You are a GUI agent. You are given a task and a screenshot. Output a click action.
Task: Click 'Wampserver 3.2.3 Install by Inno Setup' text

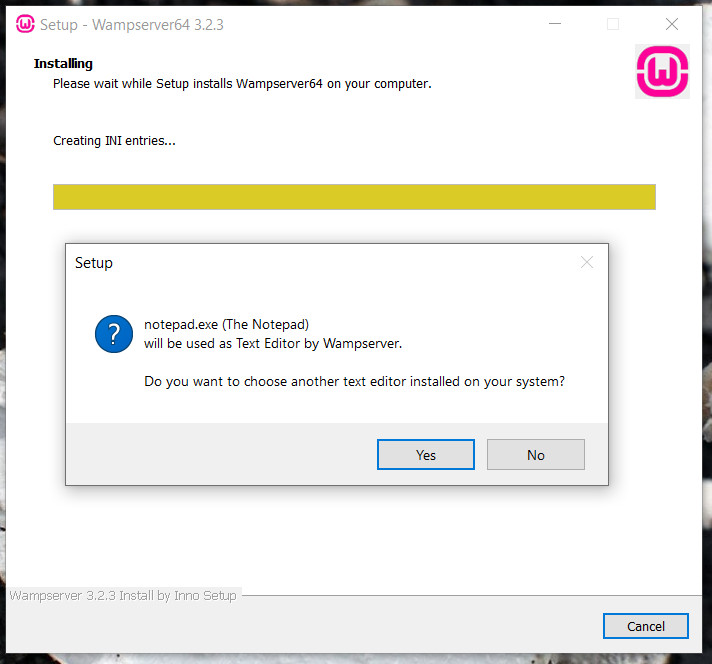click(123, 595)
